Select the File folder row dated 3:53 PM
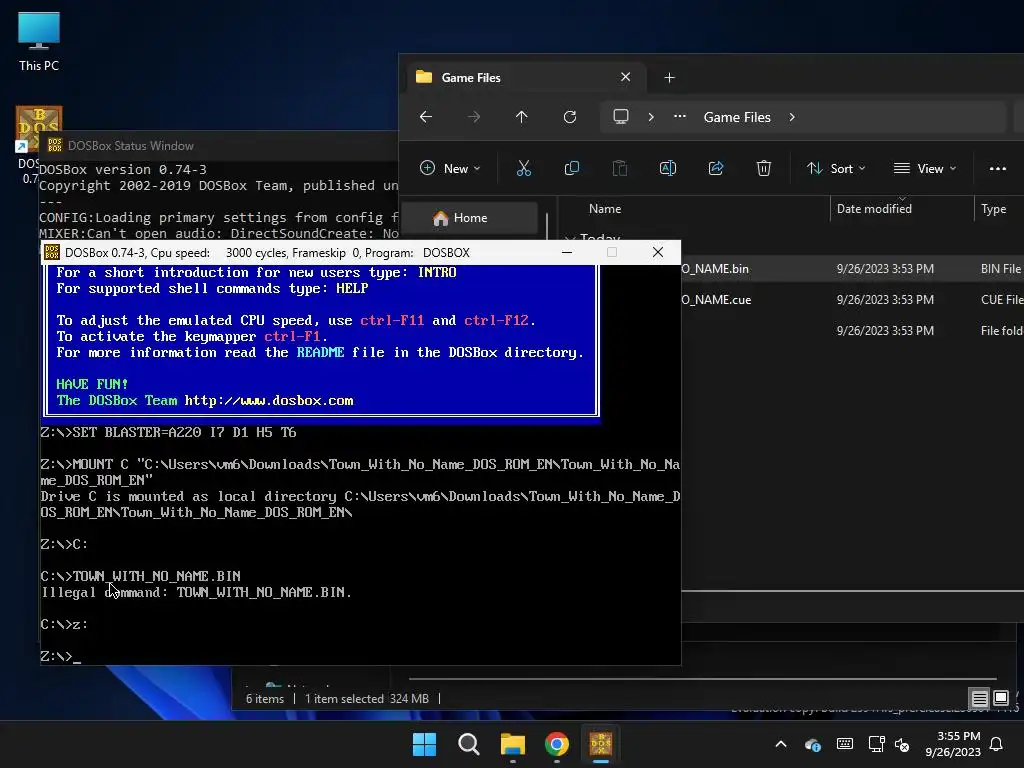The image size is (1024, 768). 852,330
